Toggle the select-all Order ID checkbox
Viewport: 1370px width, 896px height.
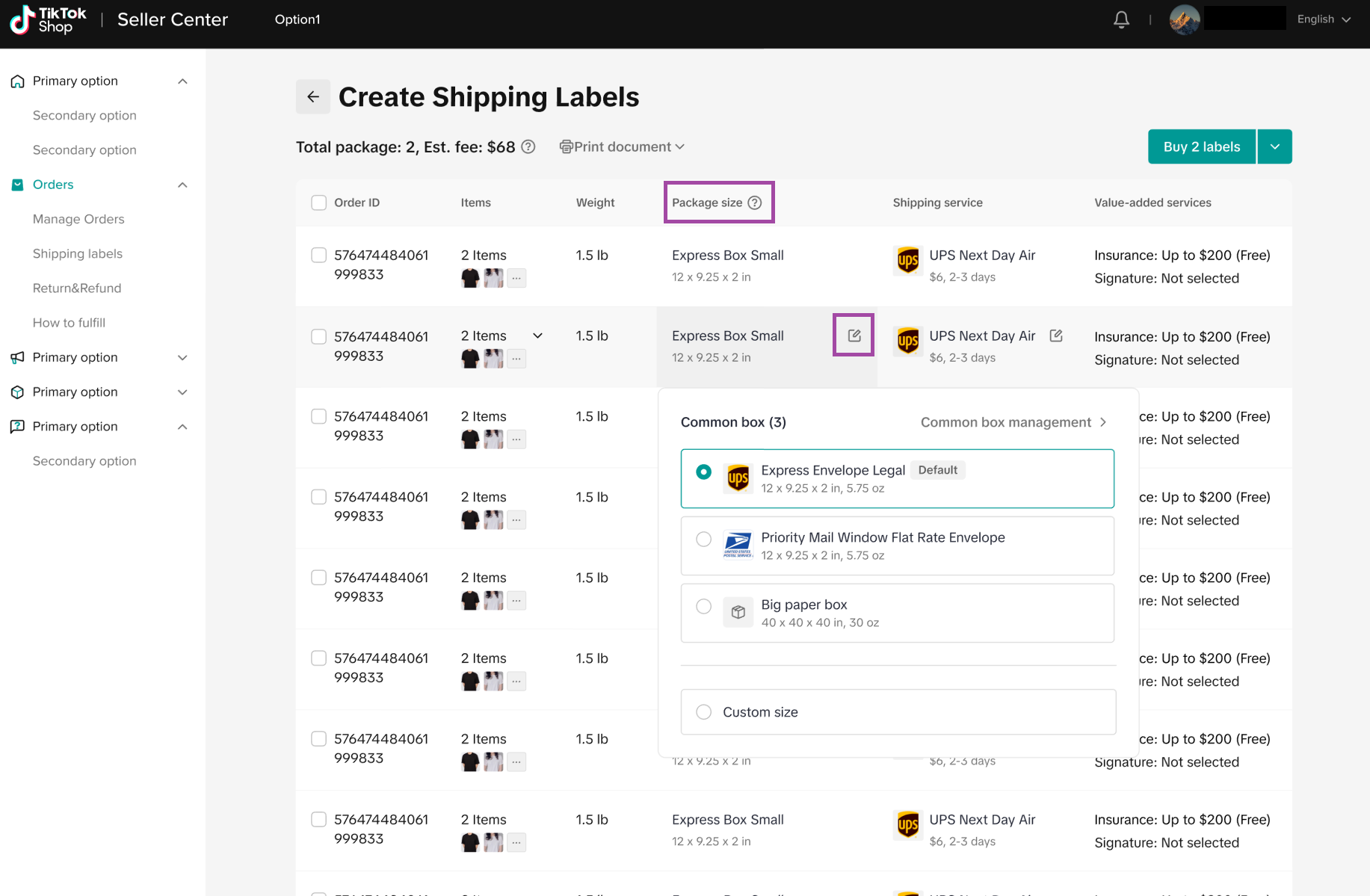(x=319, y=203)
